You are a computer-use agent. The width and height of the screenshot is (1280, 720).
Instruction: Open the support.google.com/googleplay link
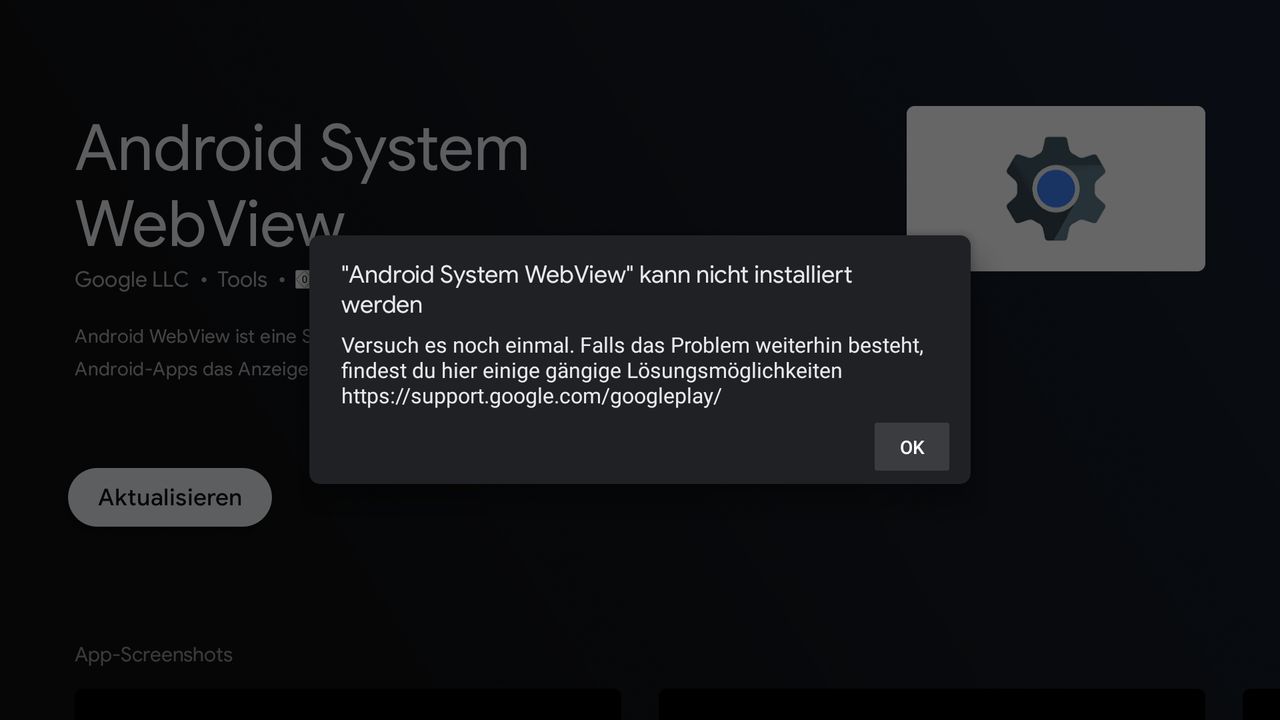point(531,396)
